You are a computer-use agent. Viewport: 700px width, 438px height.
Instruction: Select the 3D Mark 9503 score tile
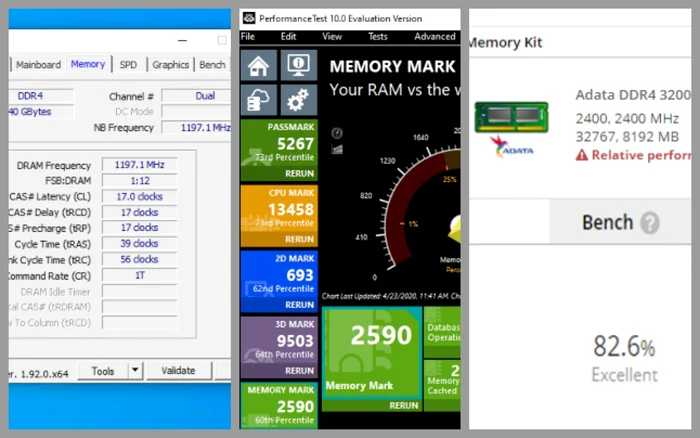pos(279,347)
